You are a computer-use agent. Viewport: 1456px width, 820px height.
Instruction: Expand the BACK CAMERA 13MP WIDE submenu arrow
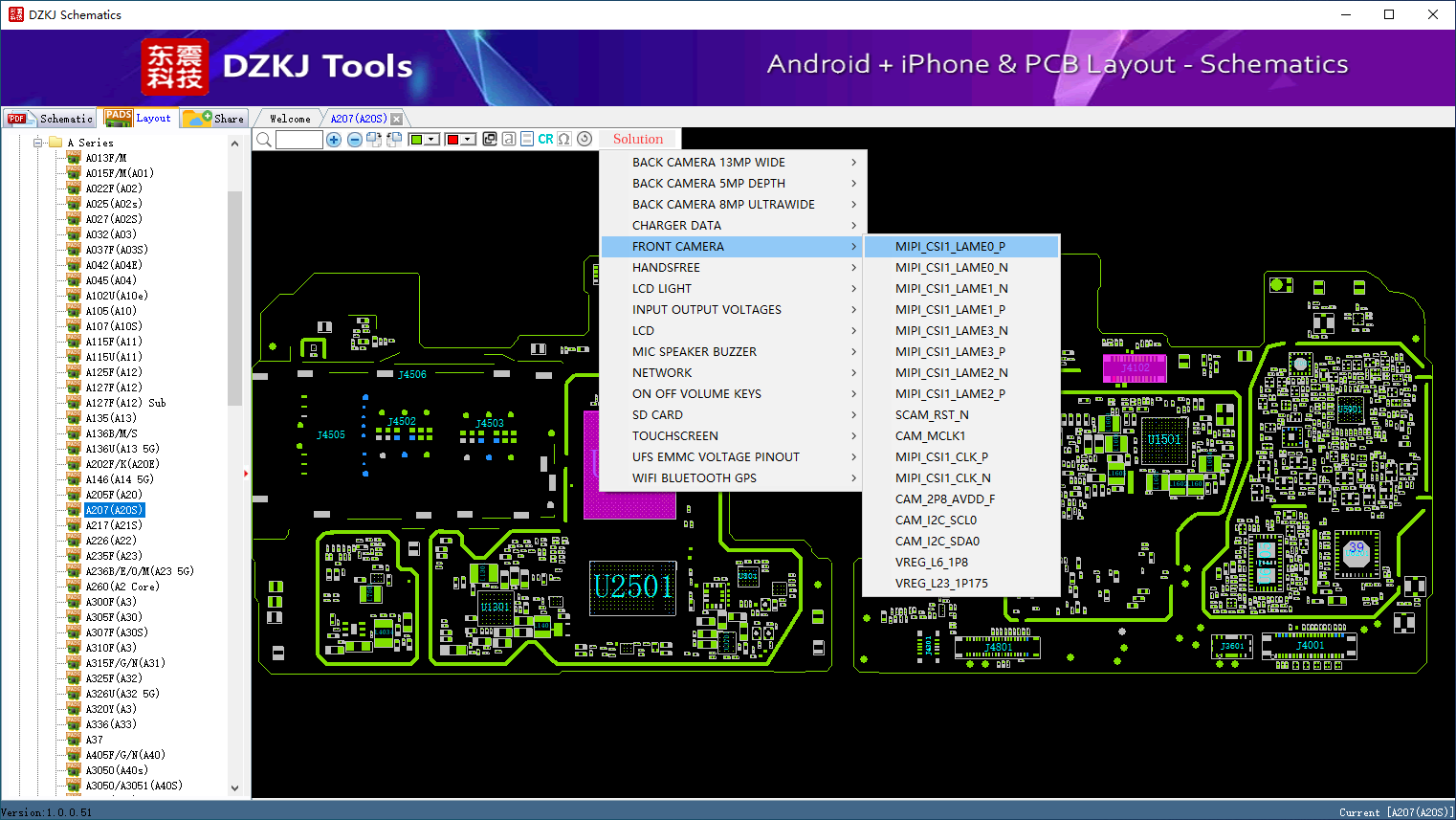pos(854,163)
